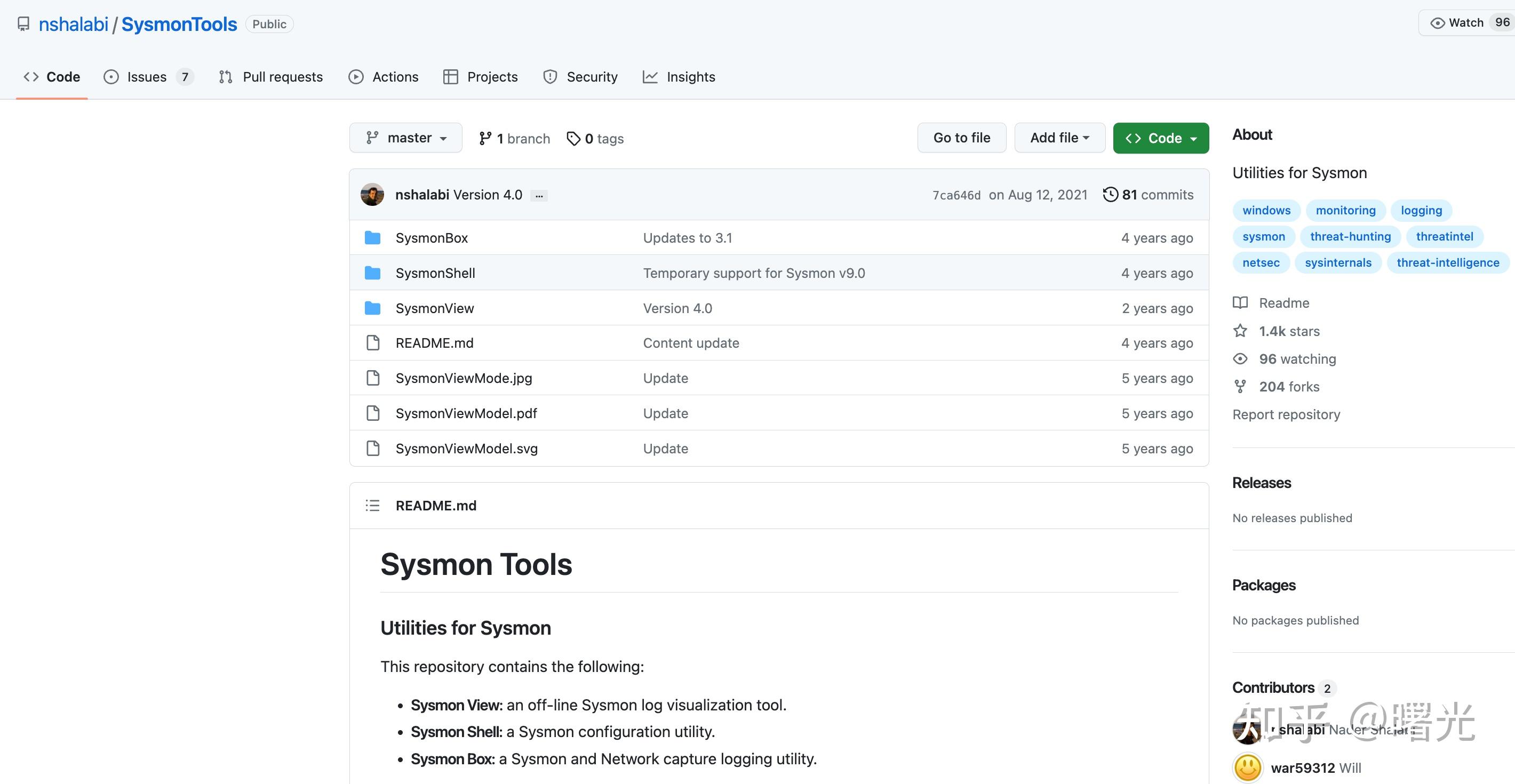Image resolution: width=1515 pixels, height=784 pixels.
Task: Select the threat-hunting topic tag
Action: tap(1350, 236)
